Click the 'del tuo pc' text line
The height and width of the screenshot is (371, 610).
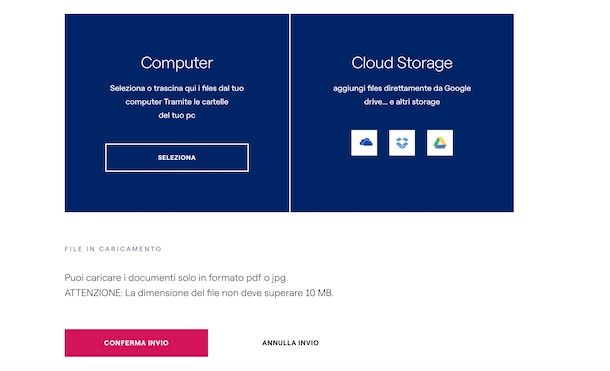pyautogui.click(x=177, y=116)
